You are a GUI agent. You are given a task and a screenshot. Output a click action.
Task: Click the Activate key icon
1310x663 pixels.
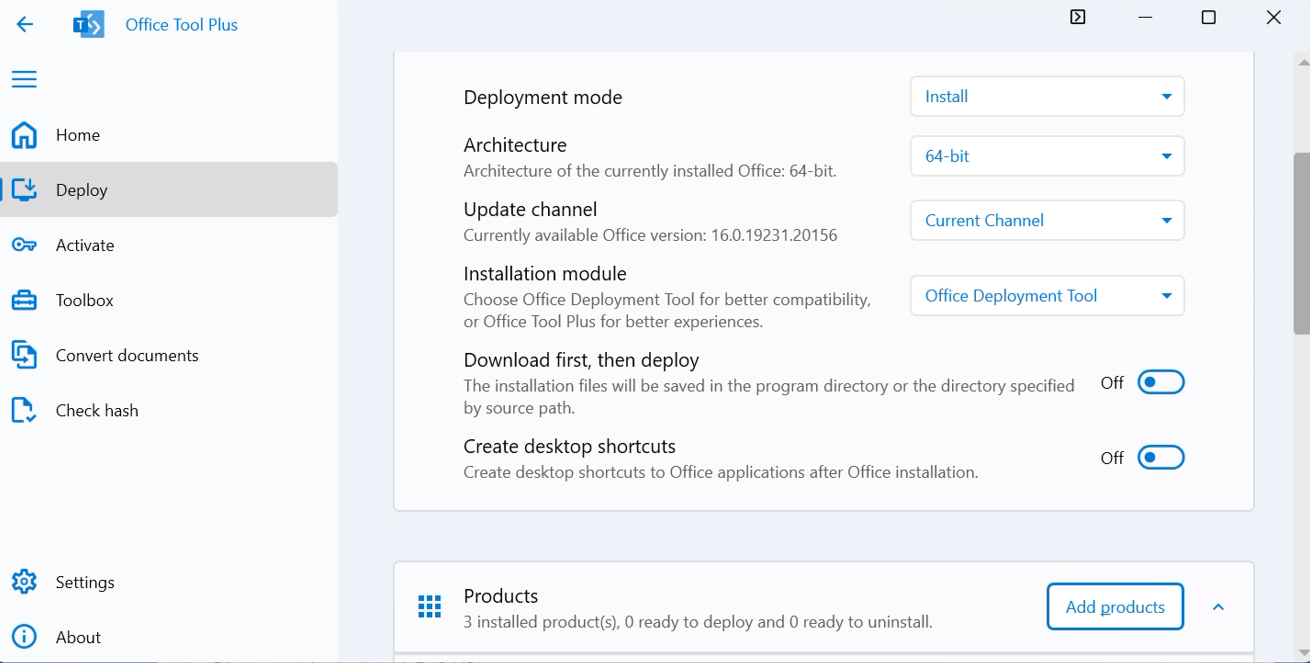[x=24, y=245]
